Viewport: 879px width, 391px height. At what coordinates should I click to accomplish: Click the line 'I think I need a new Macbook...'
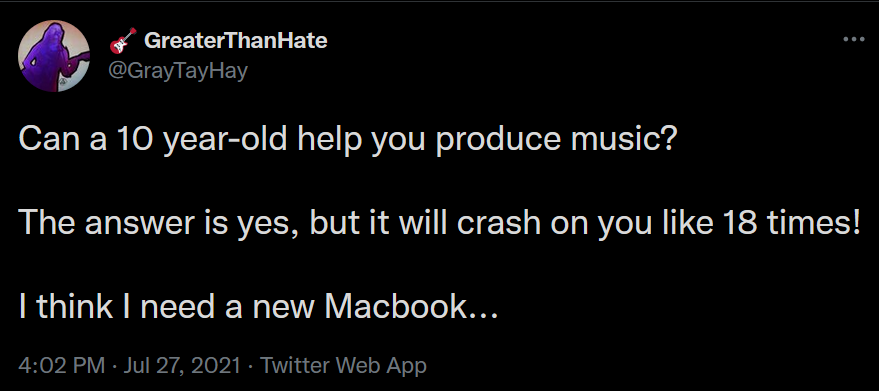(258, 306)
